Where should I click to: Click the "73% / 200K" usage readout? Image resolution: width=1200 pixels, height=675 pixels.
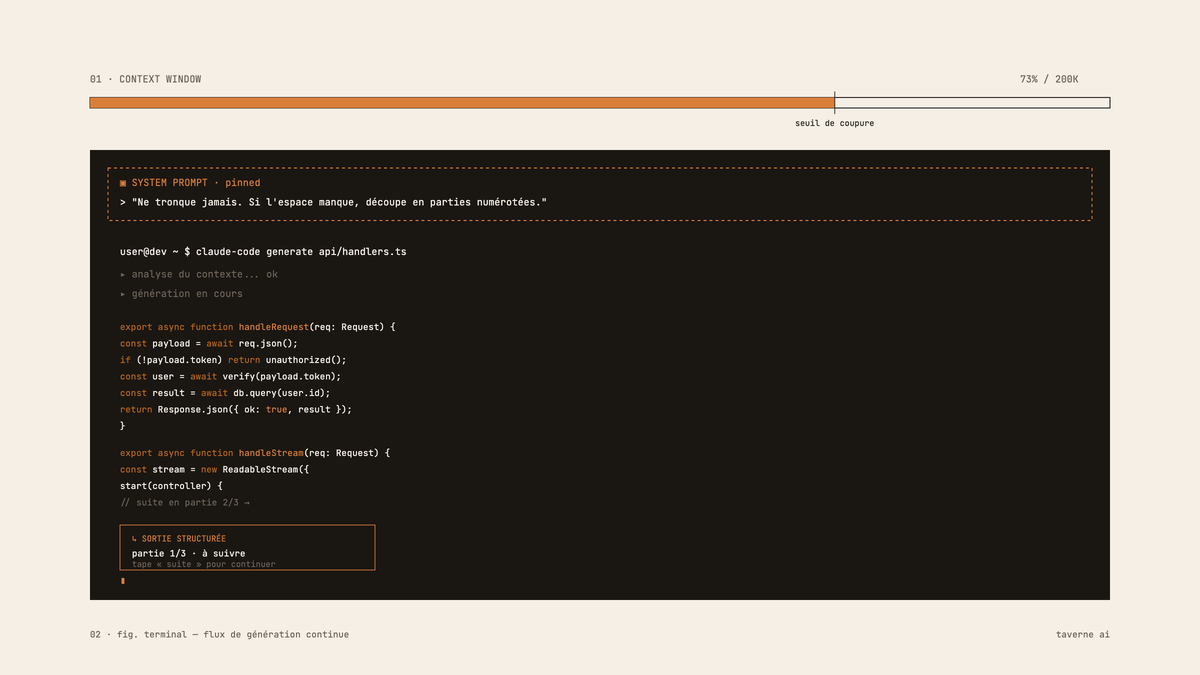(x=1049, y=79)
